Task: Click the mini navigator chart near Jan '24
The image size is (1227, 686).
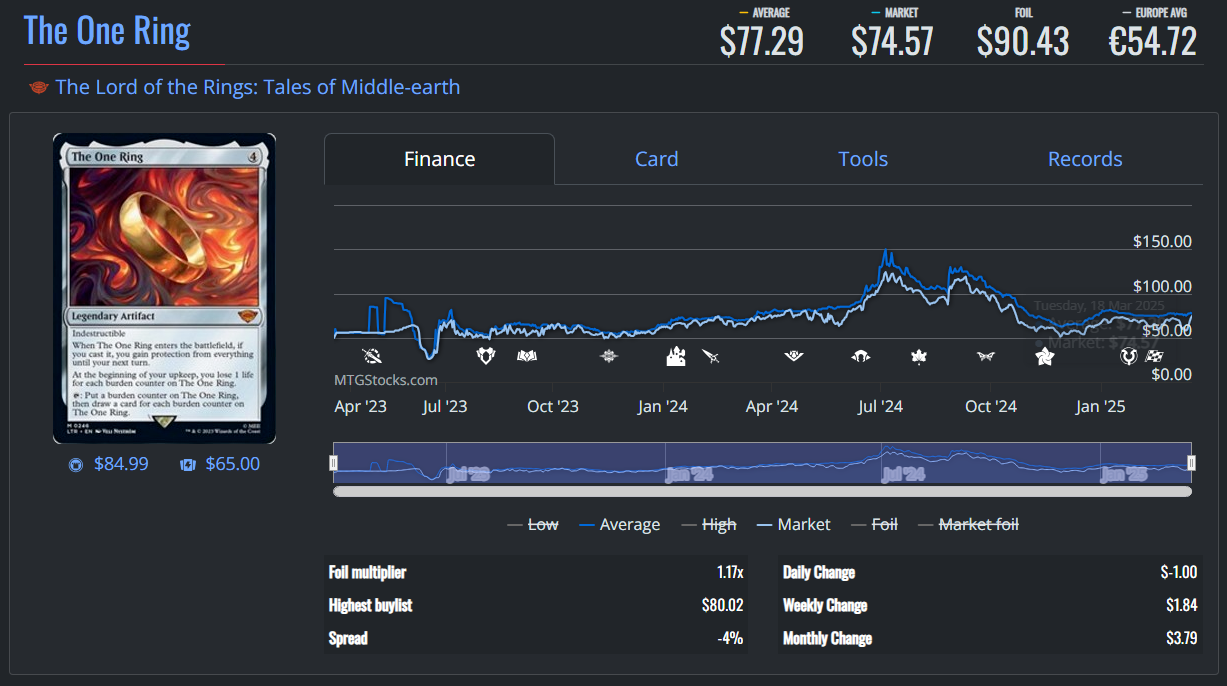Action: (x=690, y=472)
